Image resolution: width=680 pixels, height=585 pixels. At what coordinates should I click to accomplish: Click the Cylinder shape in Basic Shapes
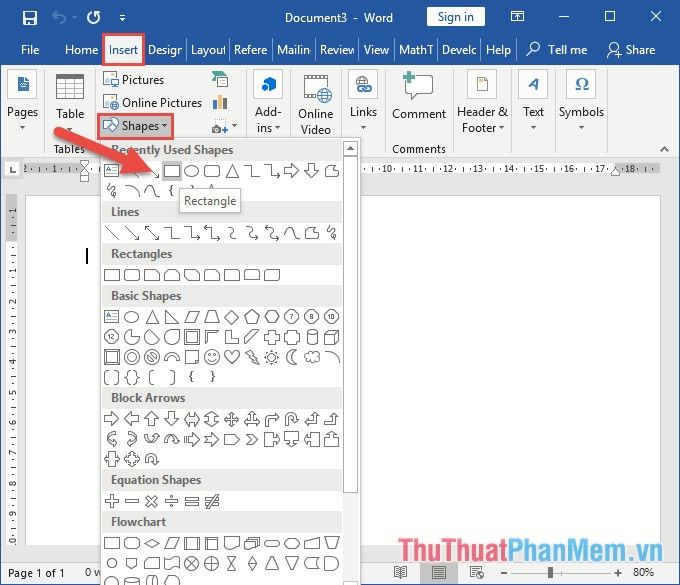pos(312,337)
